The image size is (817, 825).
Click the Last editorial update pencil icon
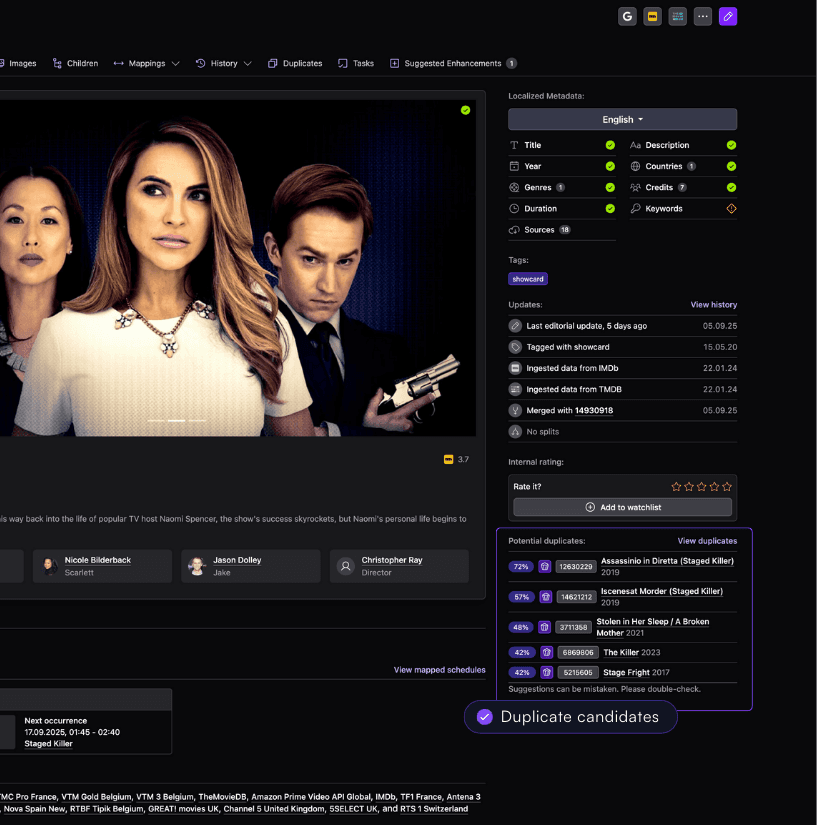pyautogui.click(x=515, y=326)
